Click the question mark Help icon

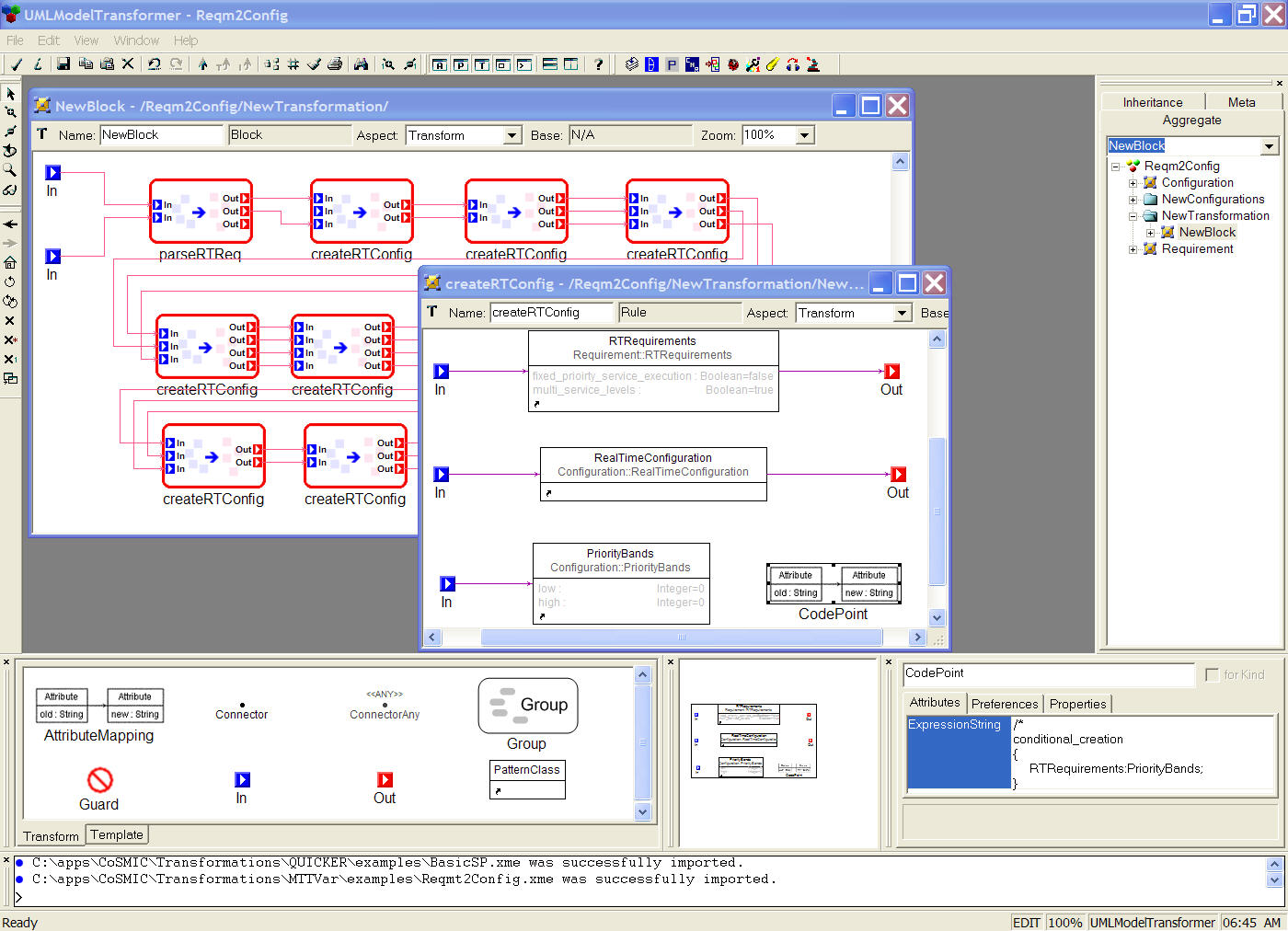tap(599, 64)
